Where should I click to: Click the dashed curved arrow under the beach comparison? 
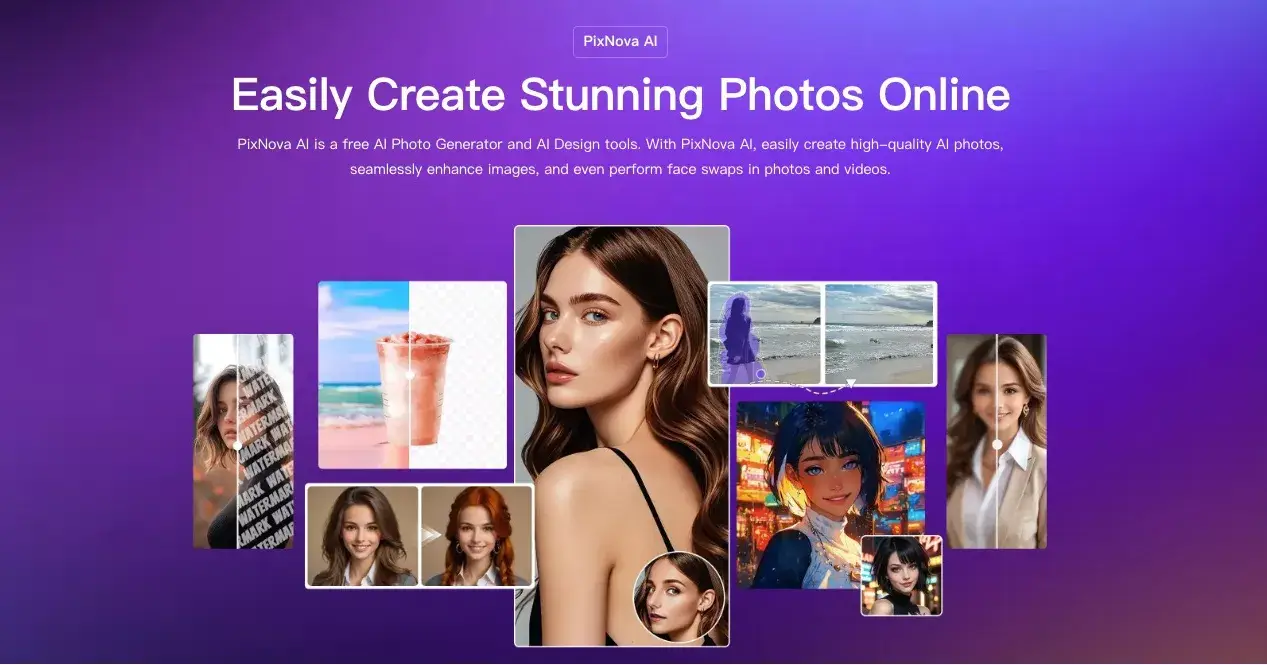[x=820, y=390]
